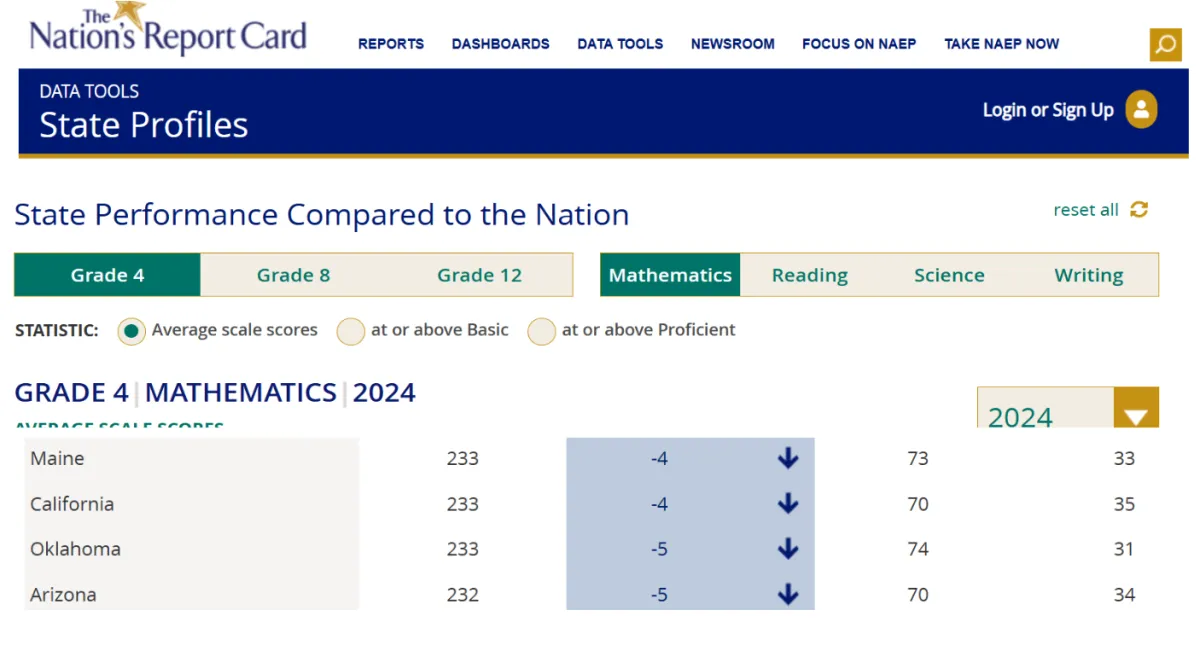Click Maine's score value 233
This screenshot has height=645, width=1200.
(x=463, y=459)
